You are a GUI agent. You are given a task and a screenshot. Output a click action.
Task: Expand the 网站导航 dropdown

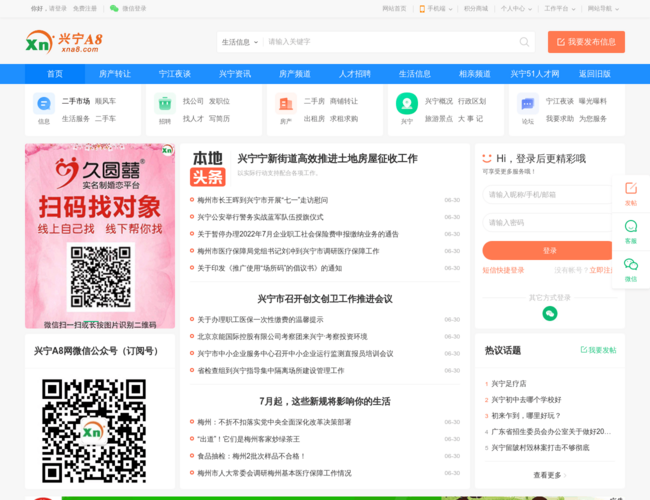603,9
